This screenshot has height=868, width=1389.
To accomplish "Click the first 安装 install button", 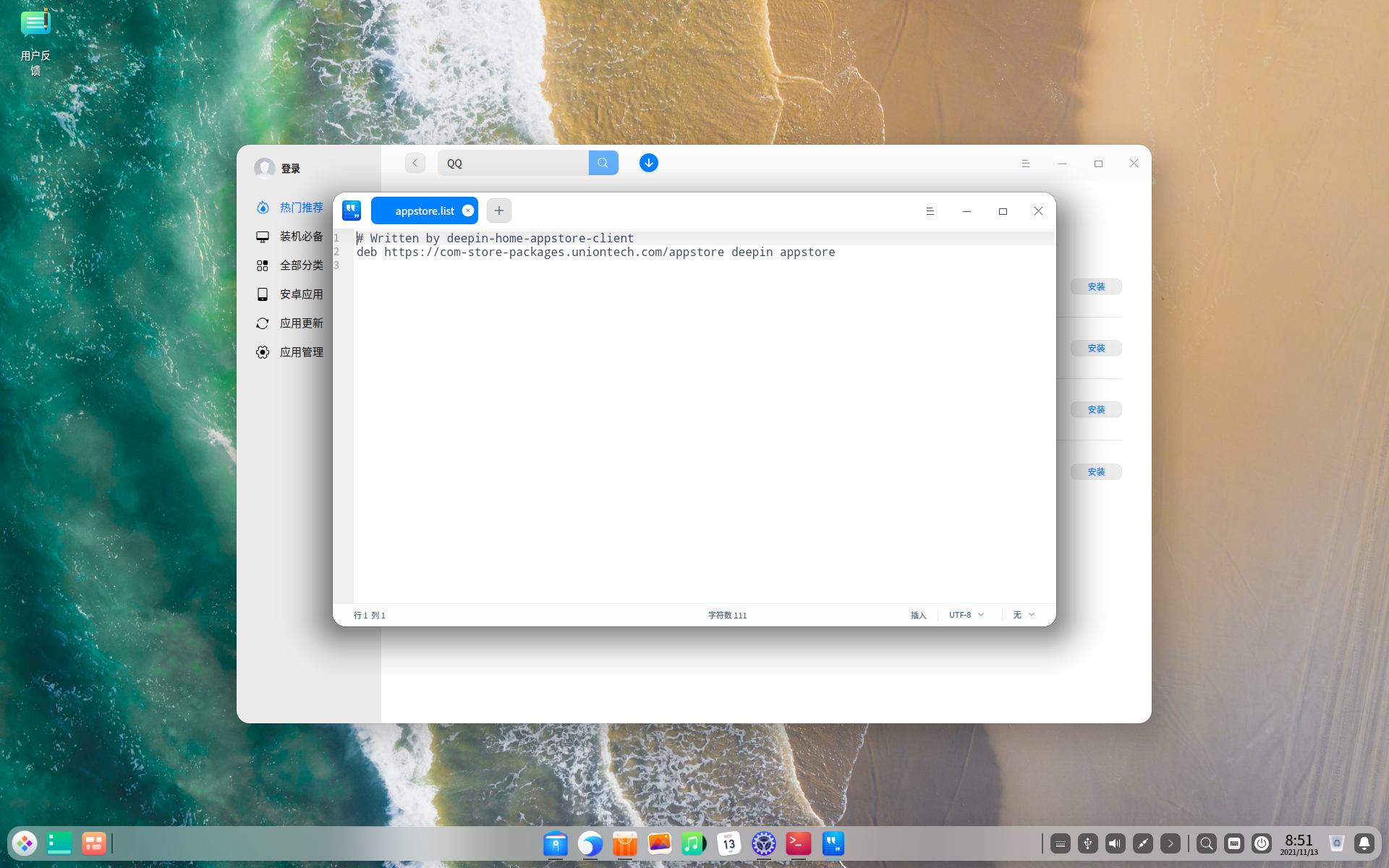I will [1096, 286].
